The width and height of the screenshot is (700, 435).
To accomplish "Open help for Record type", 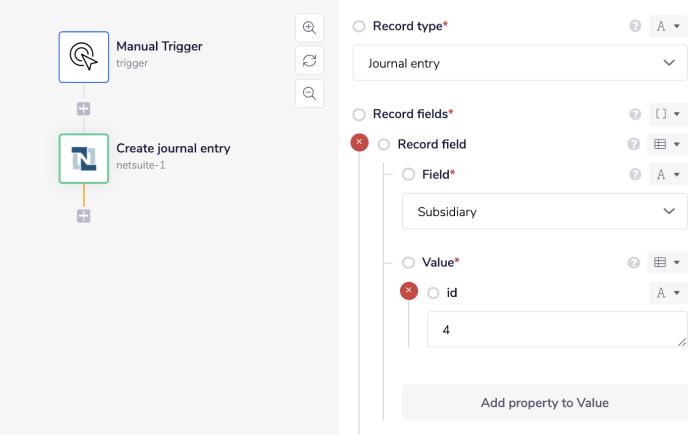I will 635,26.
